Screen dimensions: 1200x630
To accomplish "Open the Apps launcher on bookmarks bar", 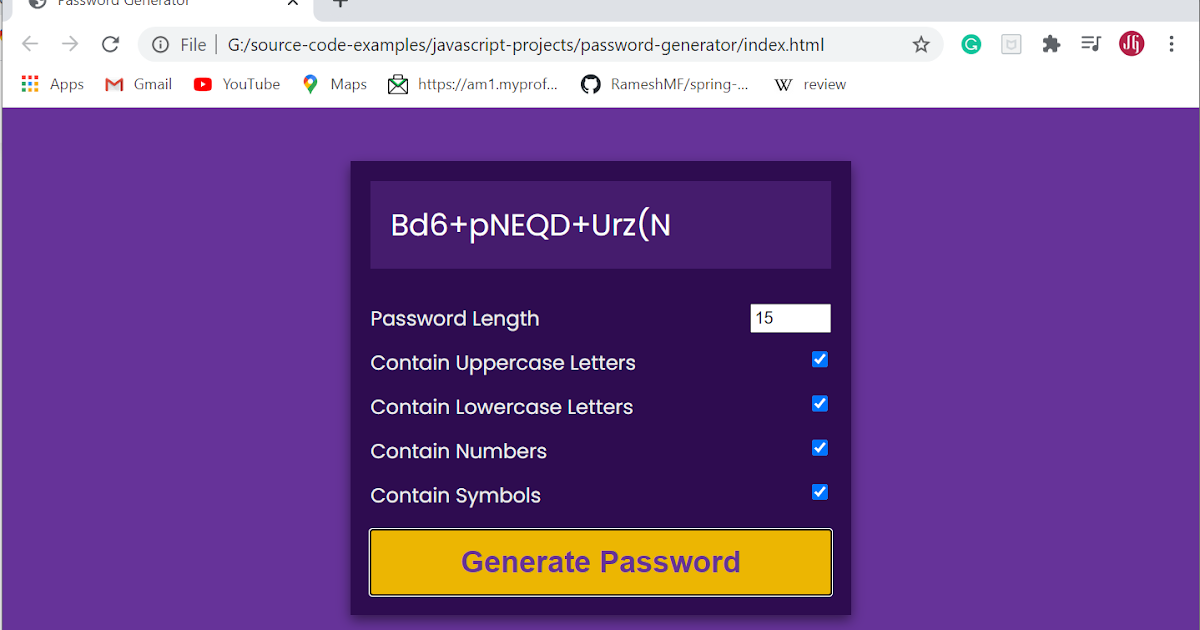I will click(x=51, y=84).
